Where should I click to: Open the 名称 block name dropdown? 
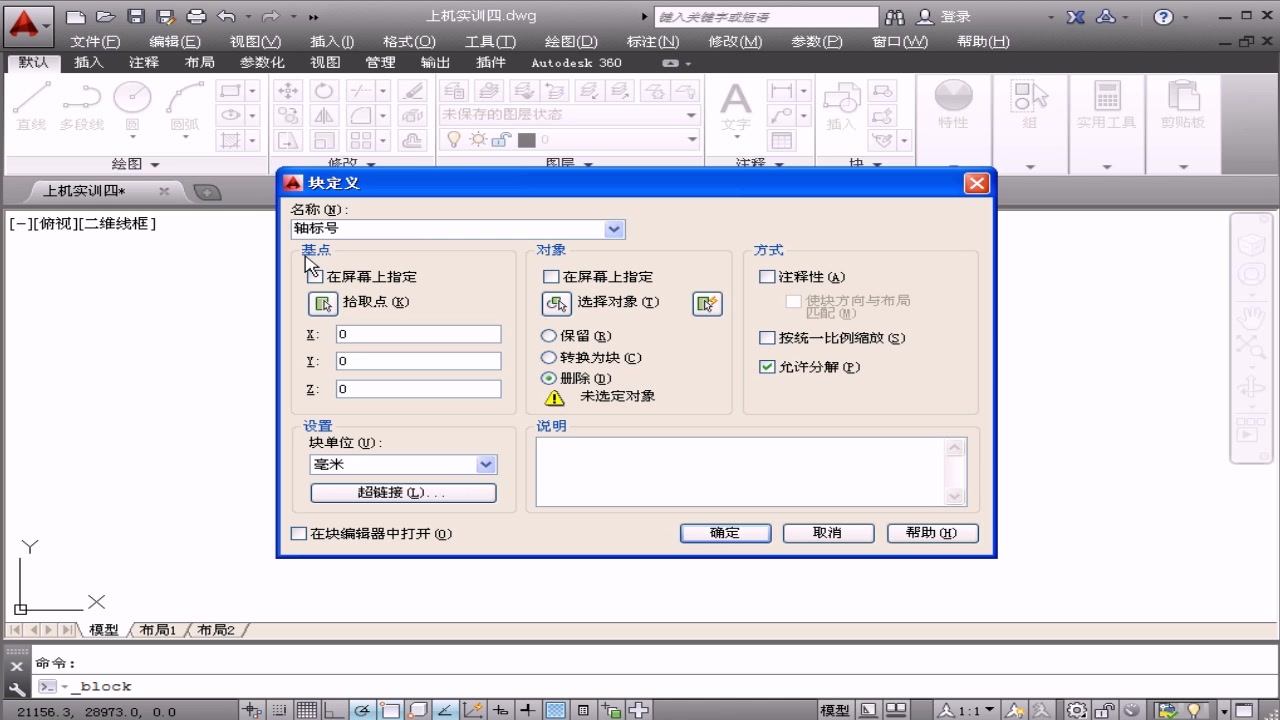click(615, 229)
